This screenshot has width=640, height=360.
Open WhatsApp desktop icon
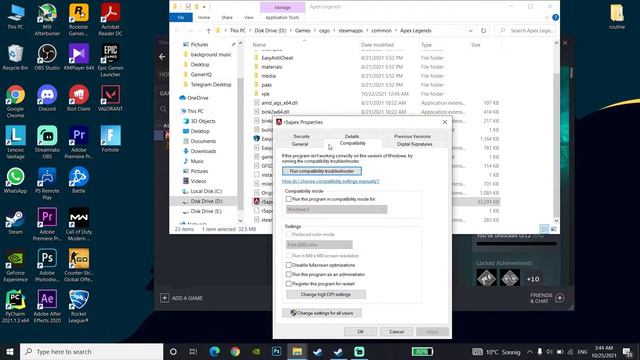coord(16,180)
